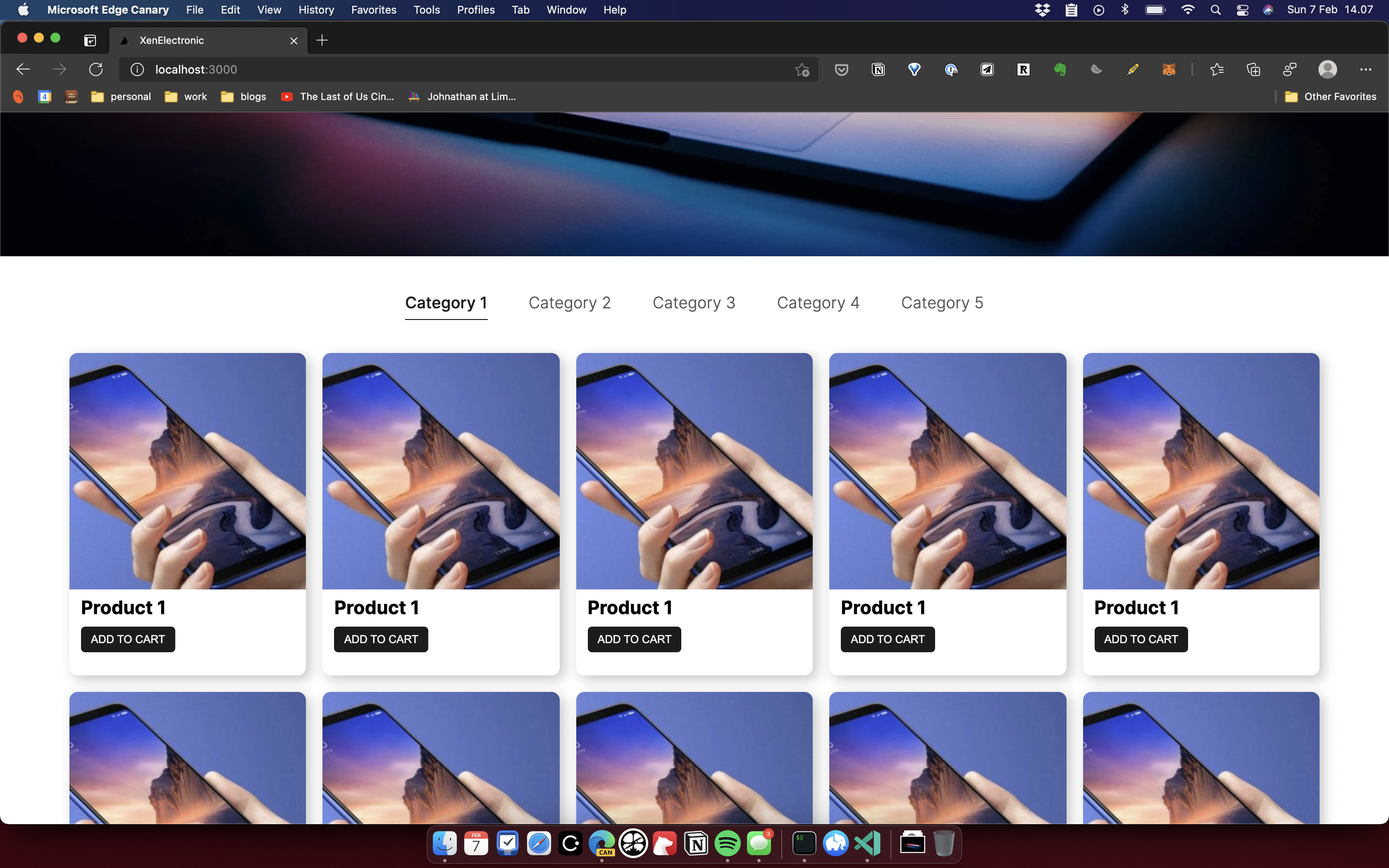Open the macOS Control Center toggles
Viewport: 1389px width, 868px height.
click(1242, 10)
